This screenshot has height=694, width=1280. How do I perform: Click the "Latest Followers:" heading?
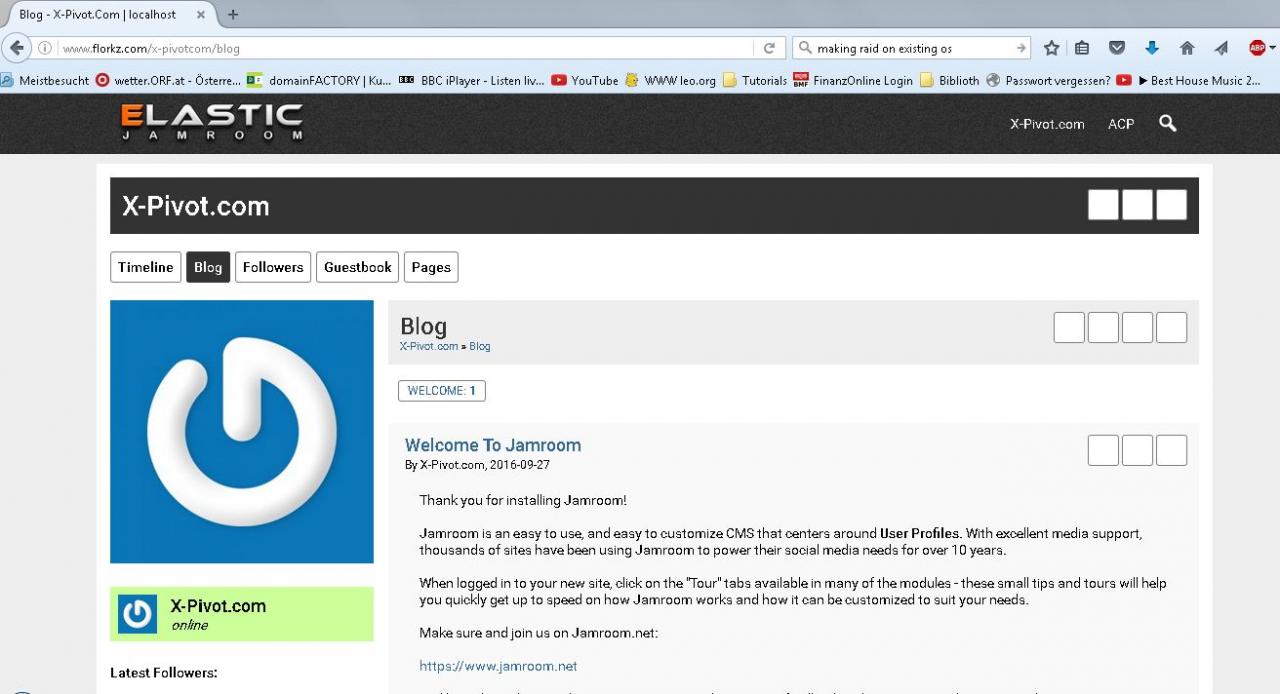163,673
